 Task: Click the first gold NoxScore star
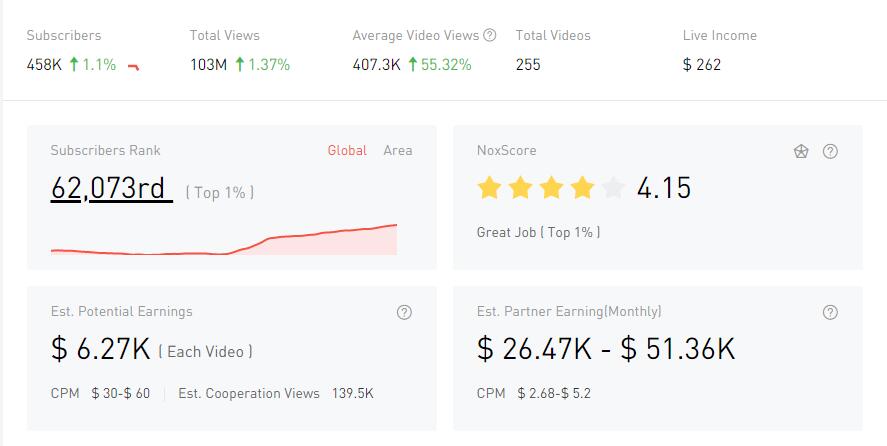(489, 187)
